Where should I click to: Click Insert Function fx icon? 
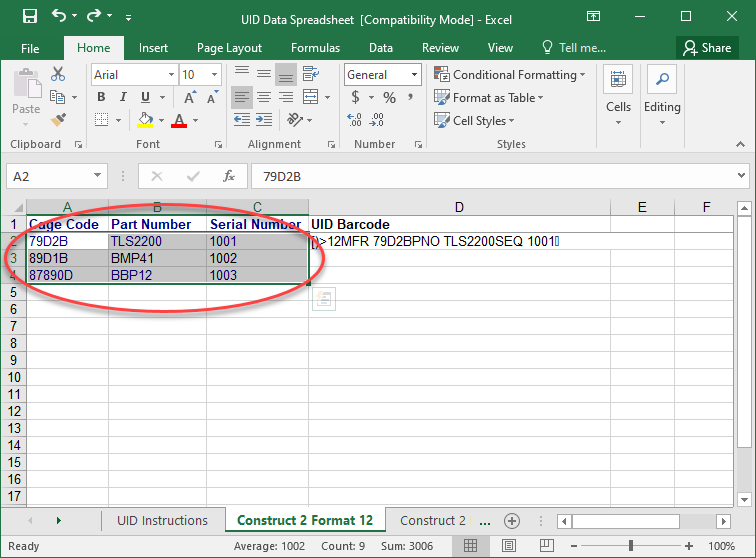(x=228, y=176)
